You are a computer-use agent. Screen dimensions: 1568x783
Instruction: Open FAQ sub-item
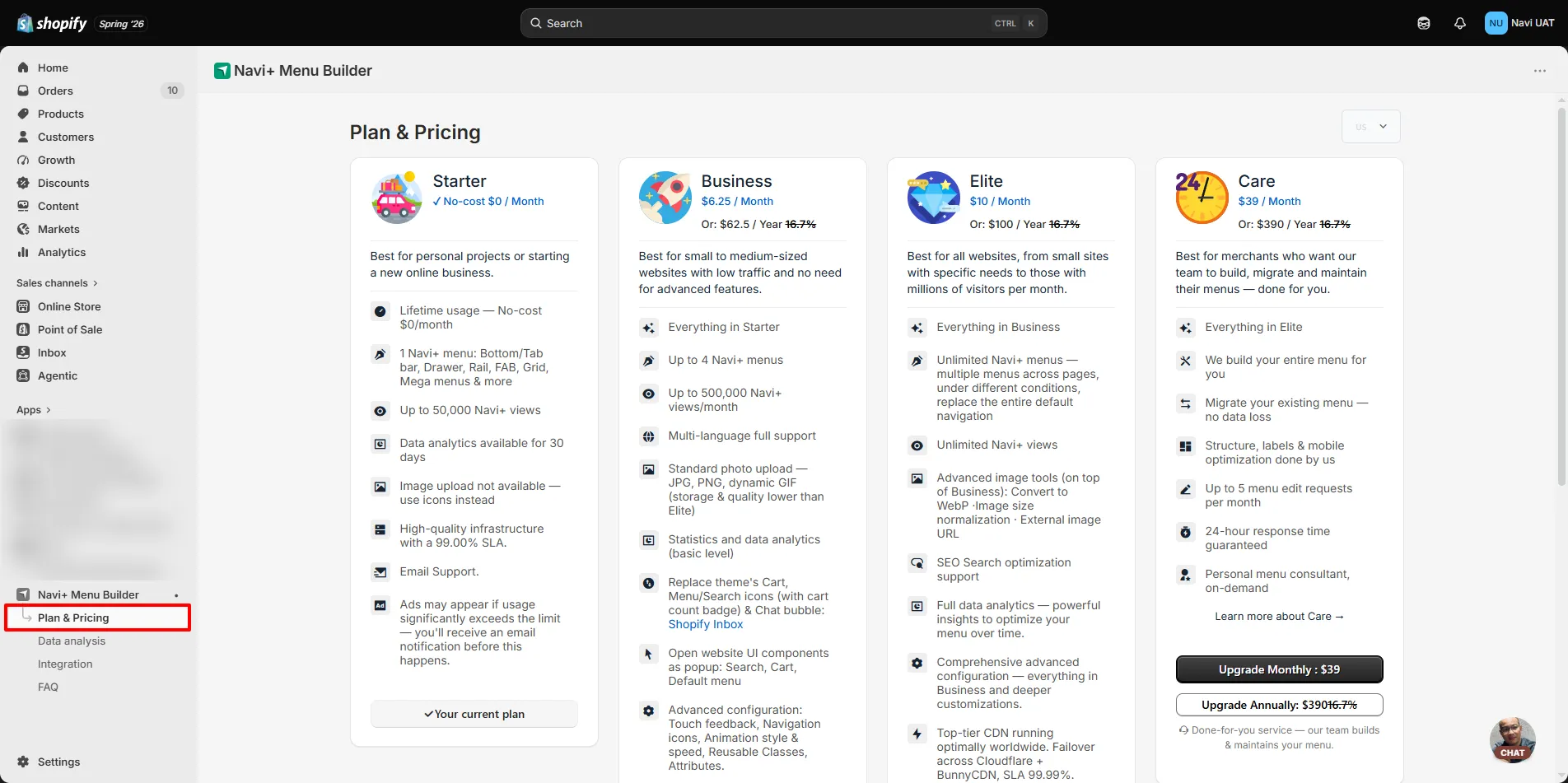coord(48,687)
